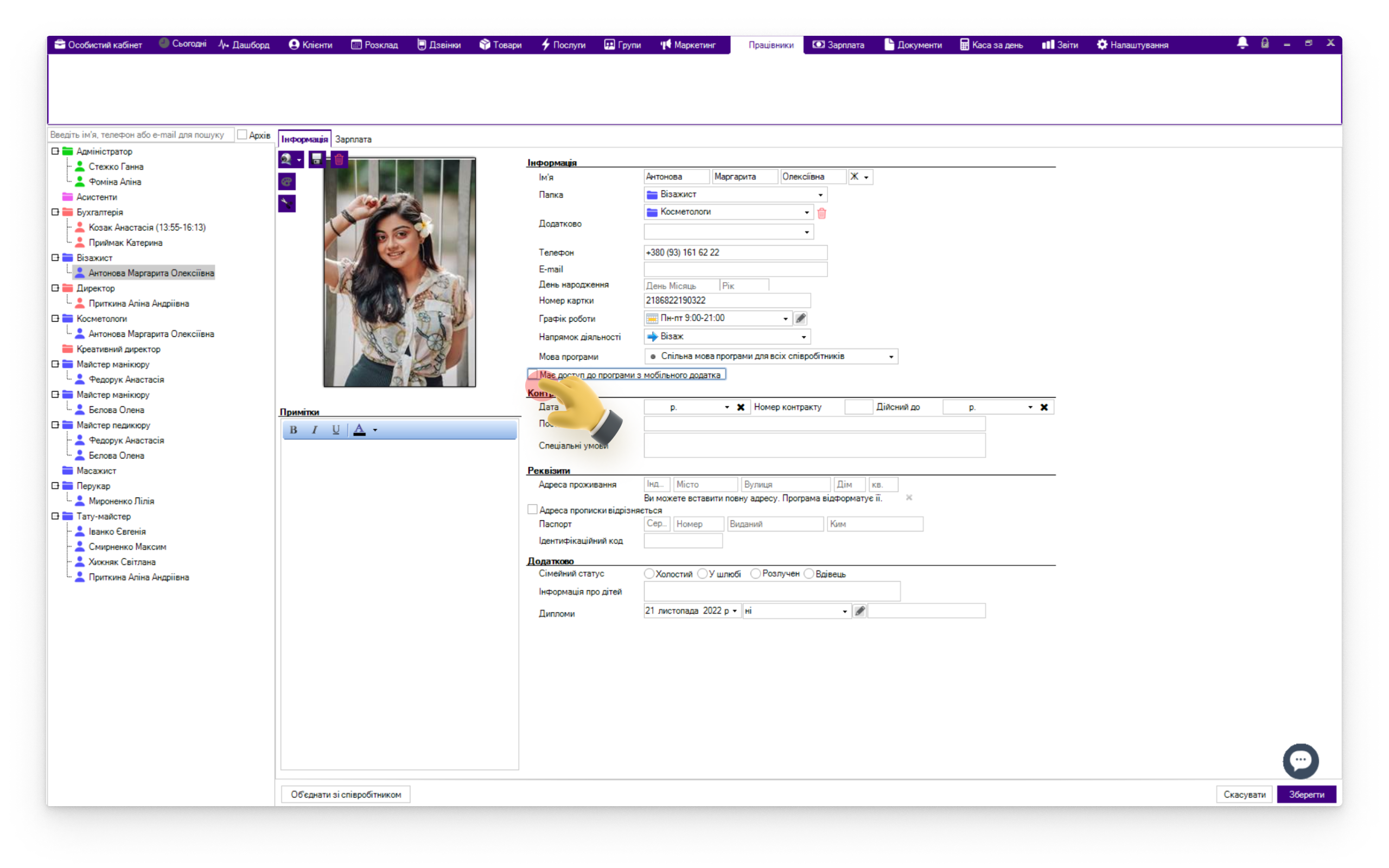
Task: Clear the contract date
Action: tap(741, 407)
